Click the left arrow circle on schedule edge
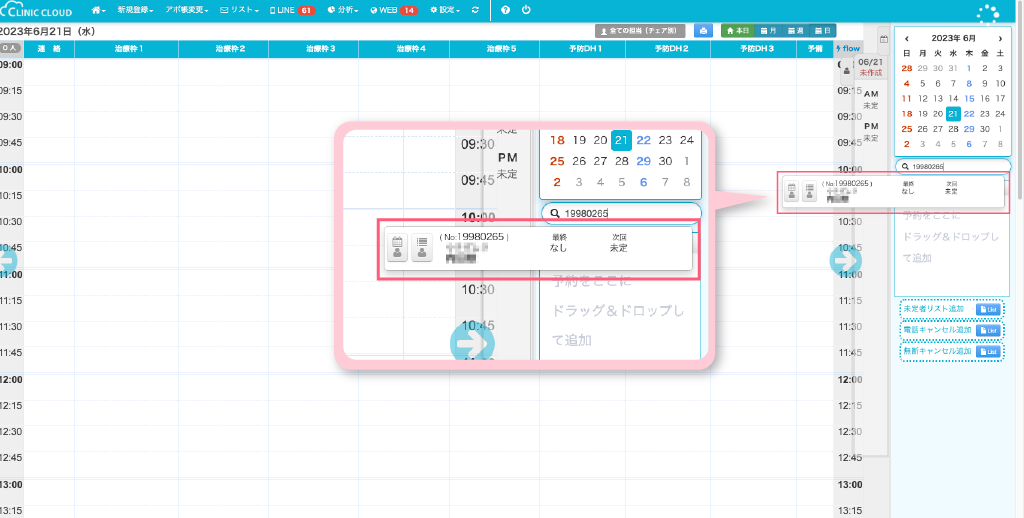Viewport: 1024px width, 518px height. [5, 260]
